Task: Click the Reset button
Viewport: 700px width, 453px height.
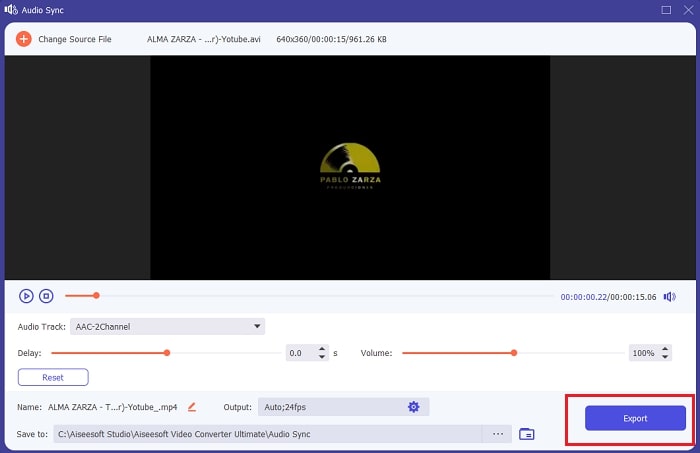Action: pyautogui.click(x=53, y=377)
